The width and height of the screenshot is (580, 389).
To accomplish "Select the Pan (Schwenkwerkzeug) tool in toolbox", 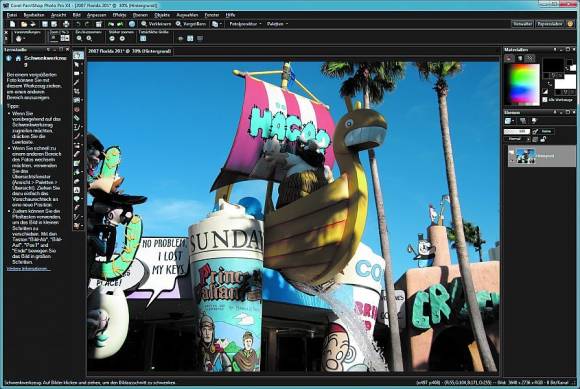I will pos(78,55).
